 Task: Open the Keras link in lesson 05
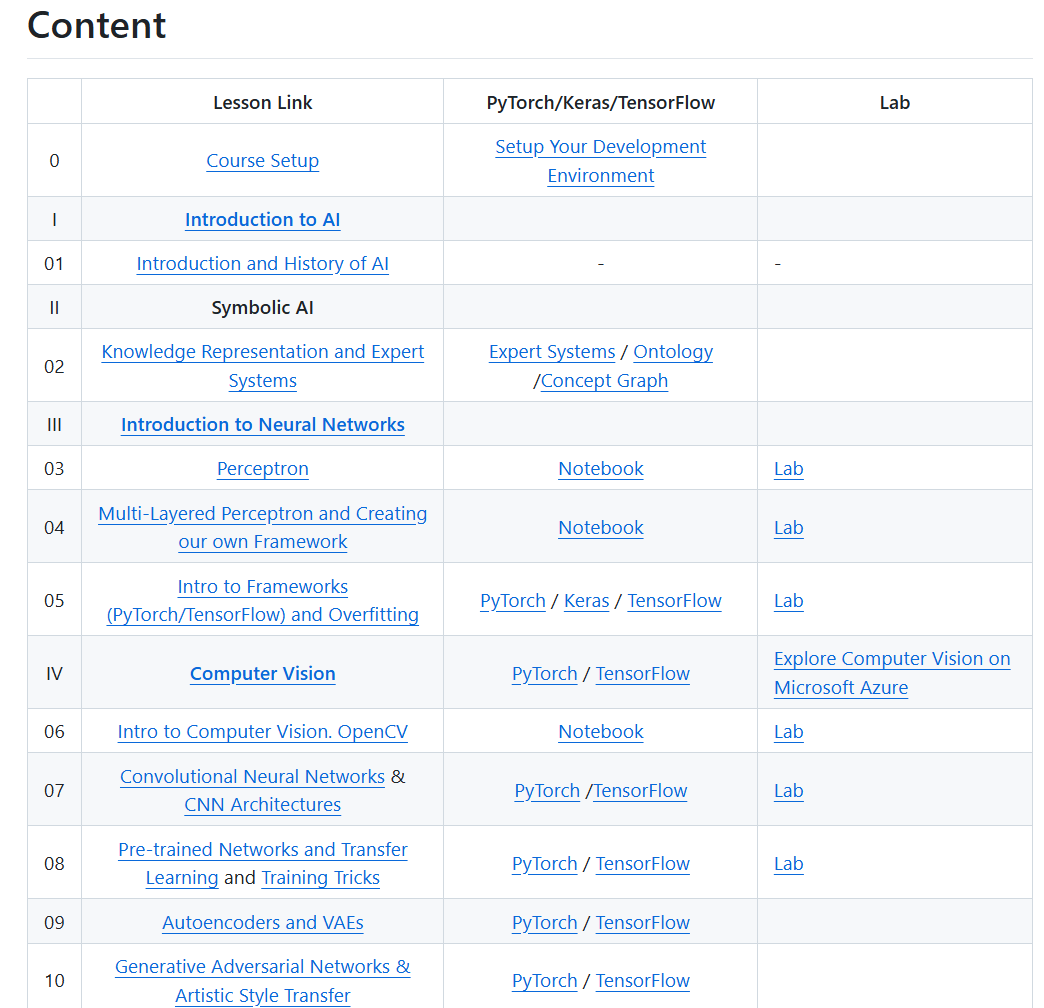tap(587, 601)
